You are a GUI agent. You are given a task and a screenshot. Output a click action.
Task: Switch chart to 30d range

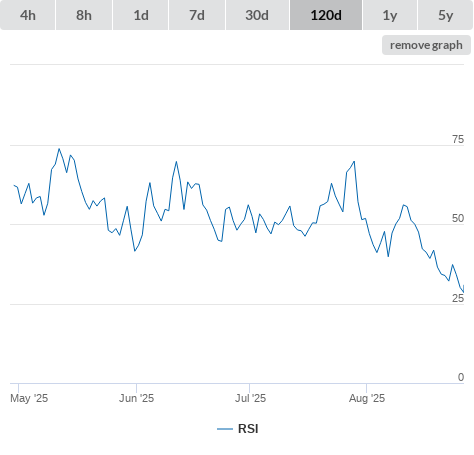pyautogui.click(x=257, y=15)
